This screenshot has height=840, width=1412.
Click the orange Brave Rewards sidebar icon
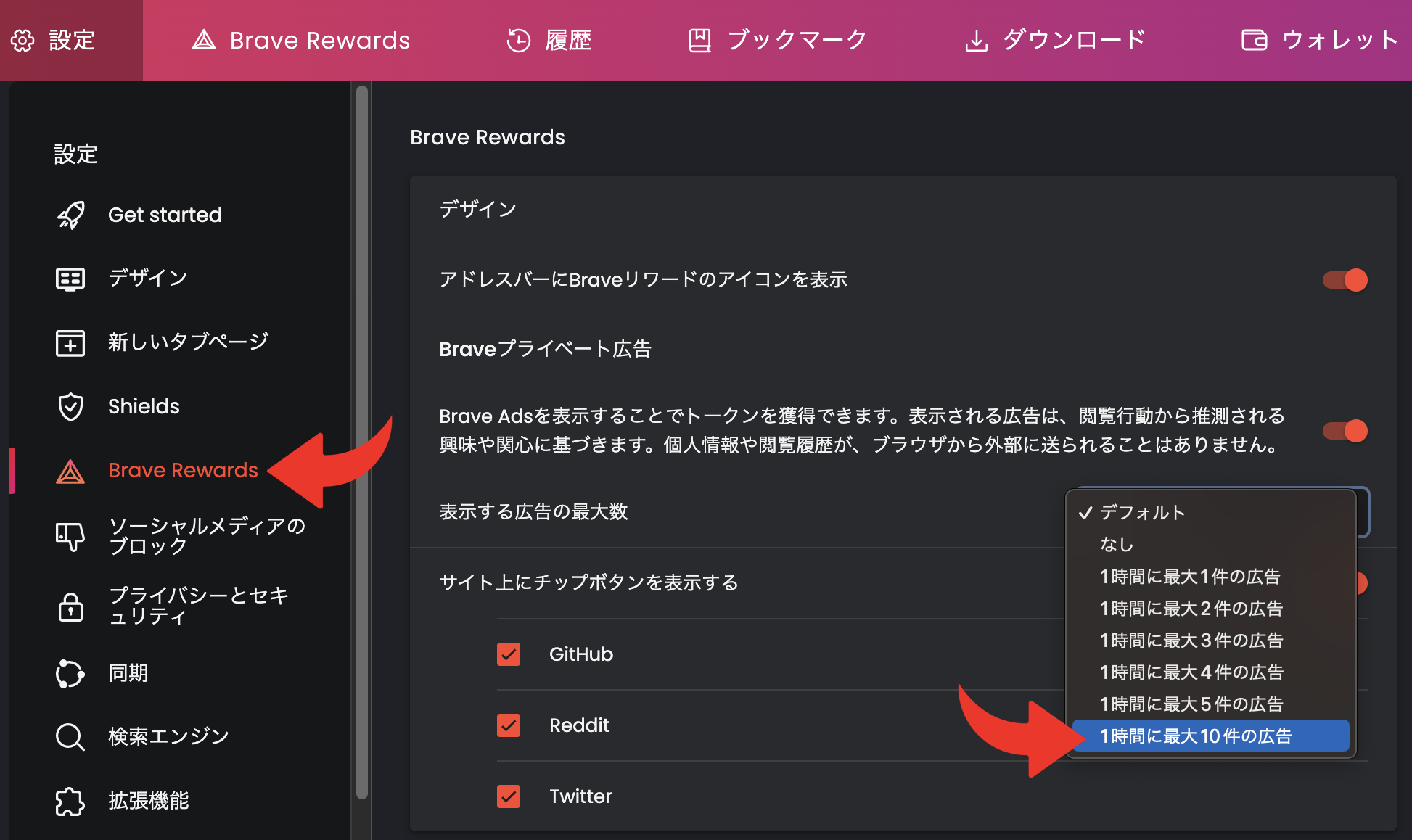coord(70,472)
